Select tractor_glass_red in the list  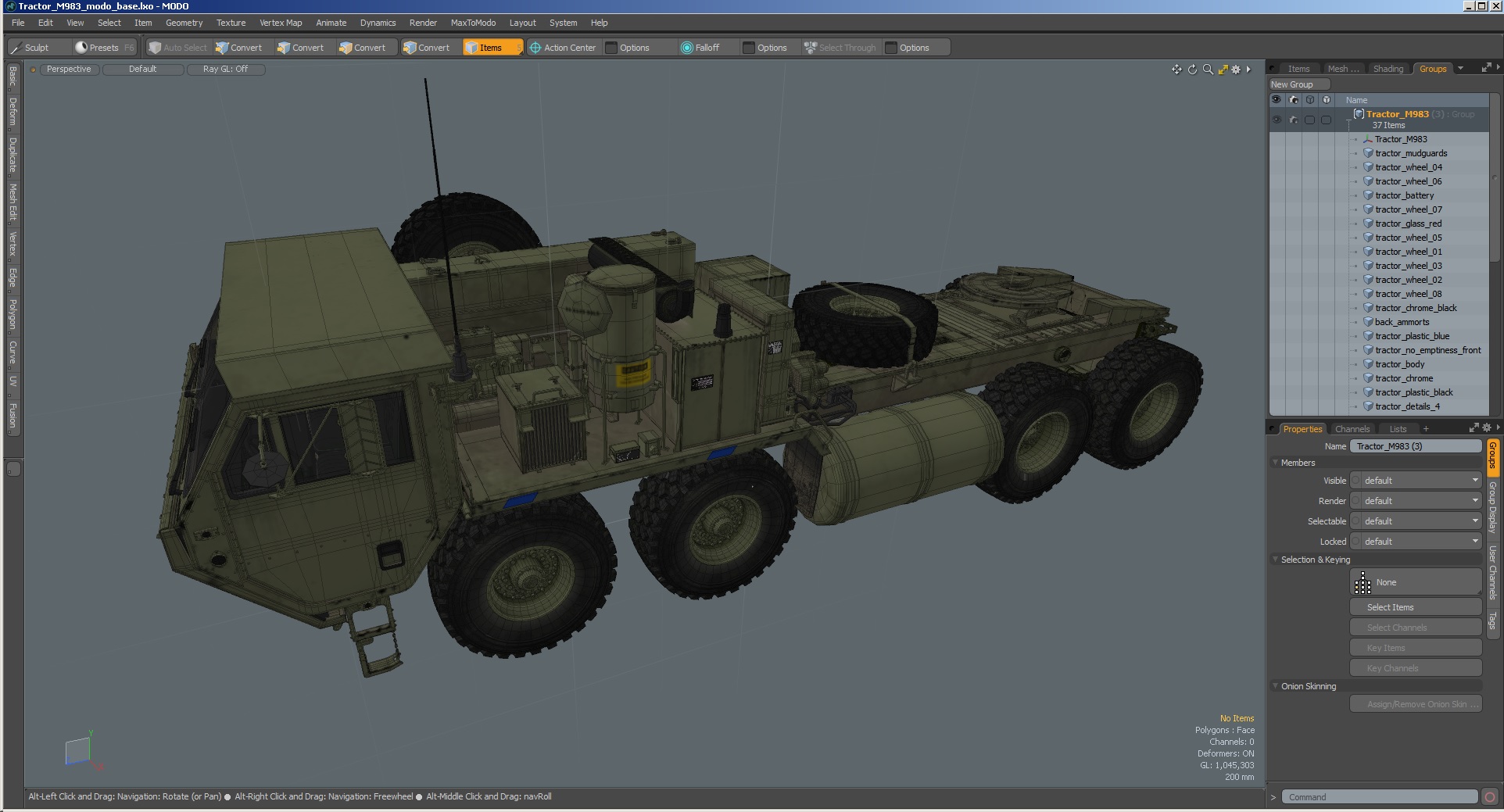tap(1408, 224)
